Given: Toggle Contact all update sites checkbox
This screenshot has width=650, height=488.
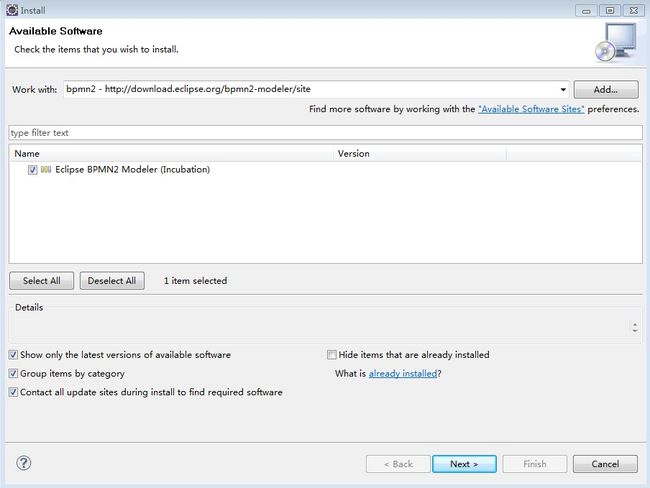Looking at the screenshot, I should [x=13, y=392].
